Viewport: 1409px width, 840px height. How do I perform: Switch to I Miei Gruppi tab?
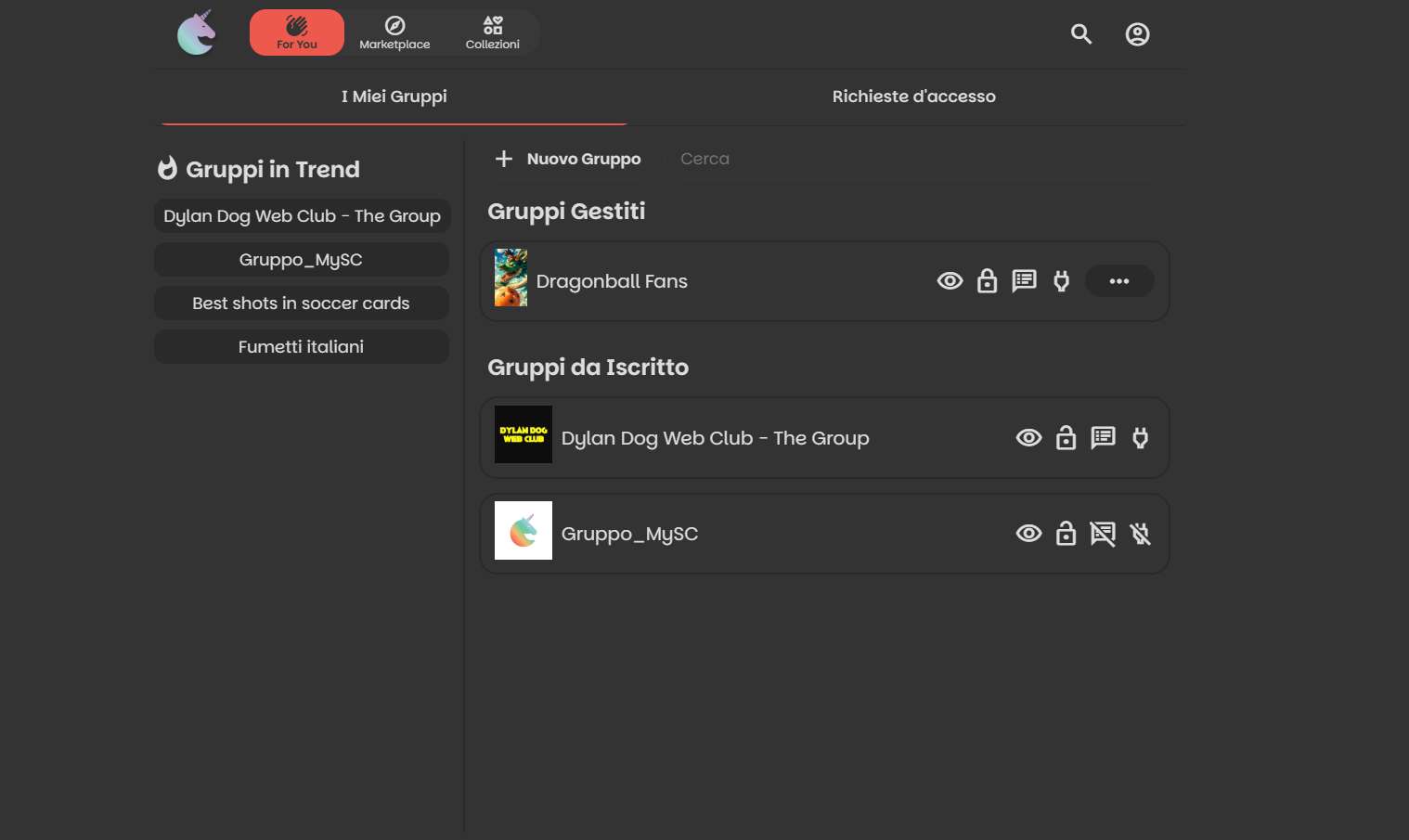point(394,97)
